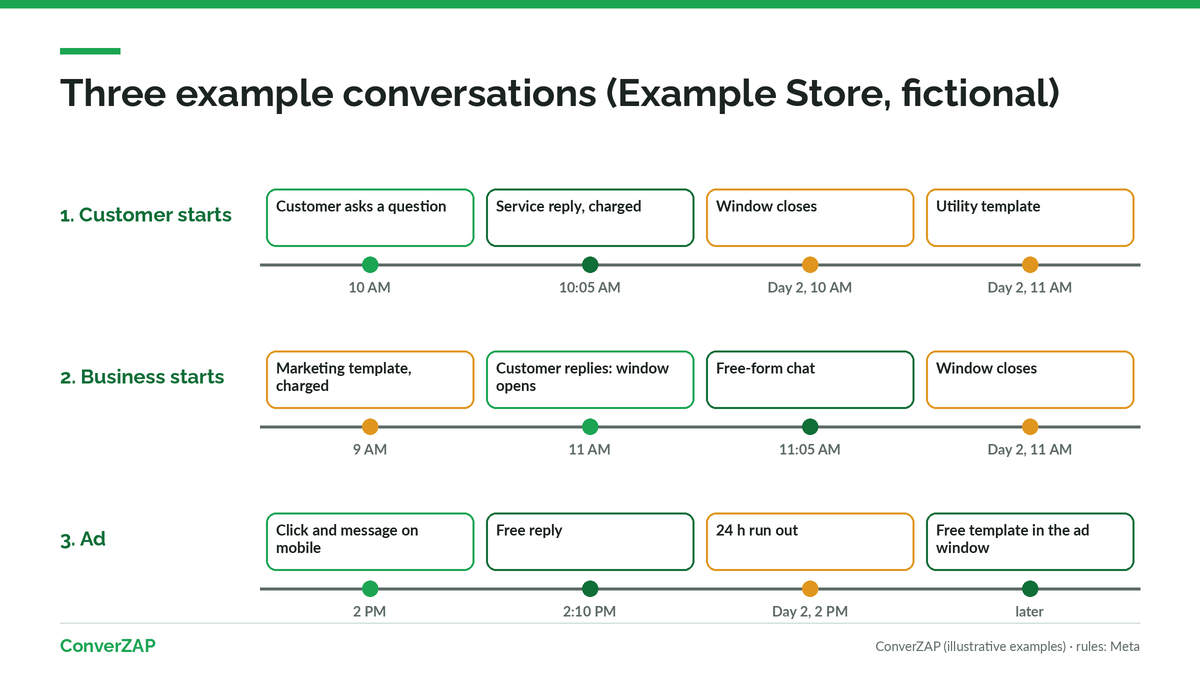This screenshot has width=1200, height=675.
Task: Click the 'Day 2, 10 AM' label
Action: [x=810, y=288]
